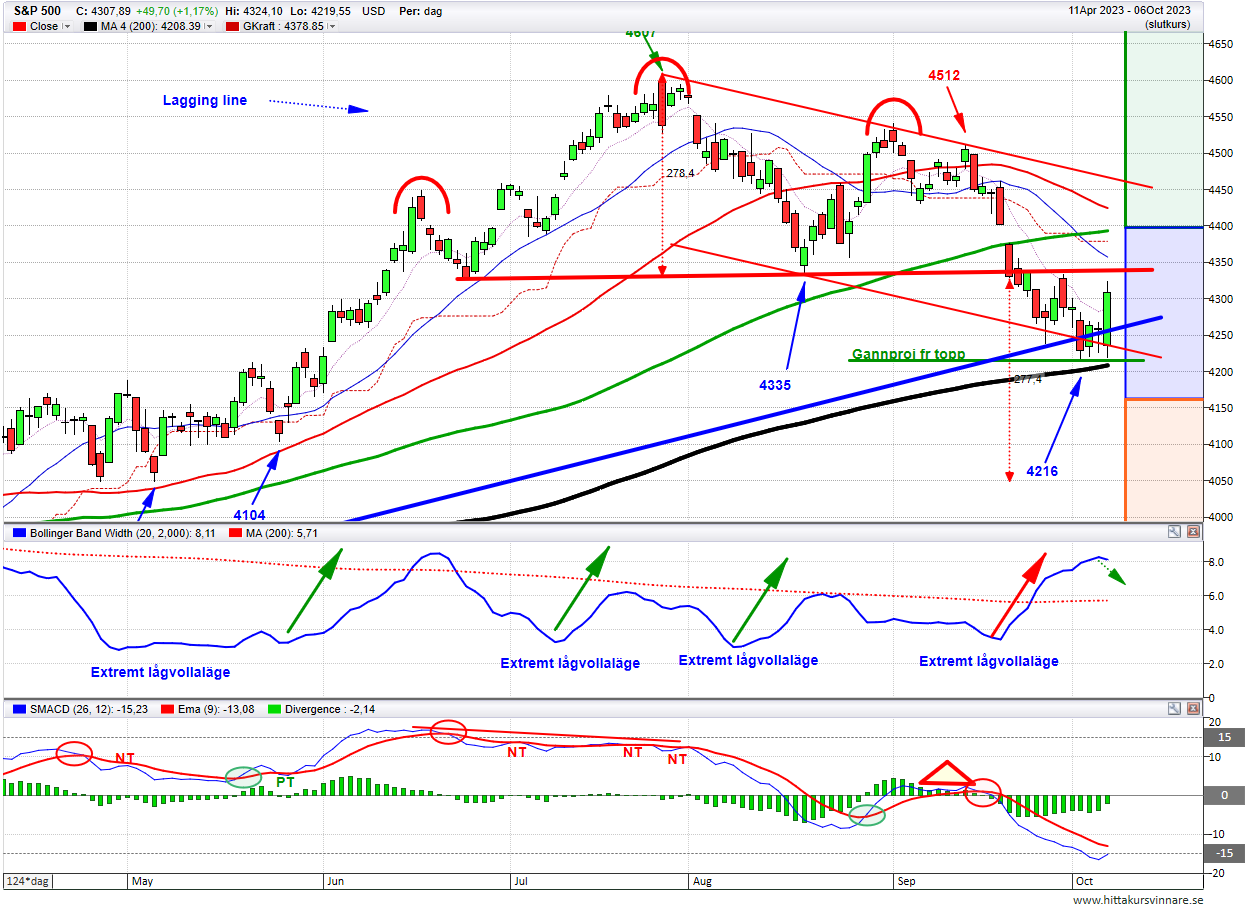Select the GKraft : 4378.85 label
The width and height of the screenshot is (1248, 905).
[x=283, y=27]
